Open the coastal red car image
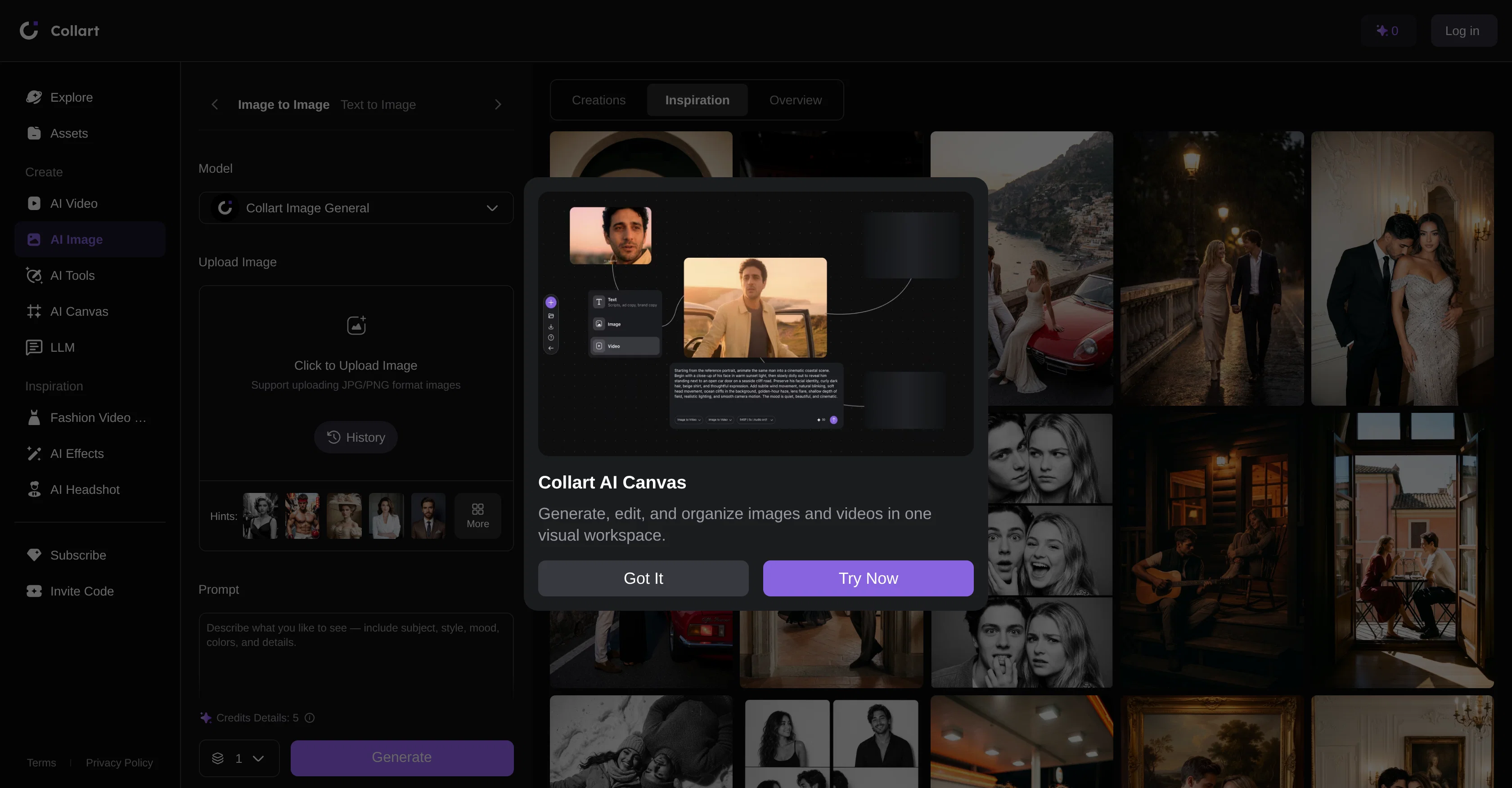Image resolution: width=1512 pixels, height=788 pixels. click(1051, 268)
